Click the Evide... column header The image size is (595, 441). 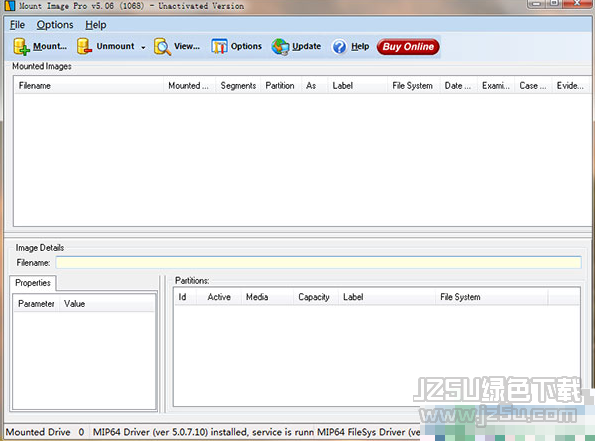pos(570,86)
